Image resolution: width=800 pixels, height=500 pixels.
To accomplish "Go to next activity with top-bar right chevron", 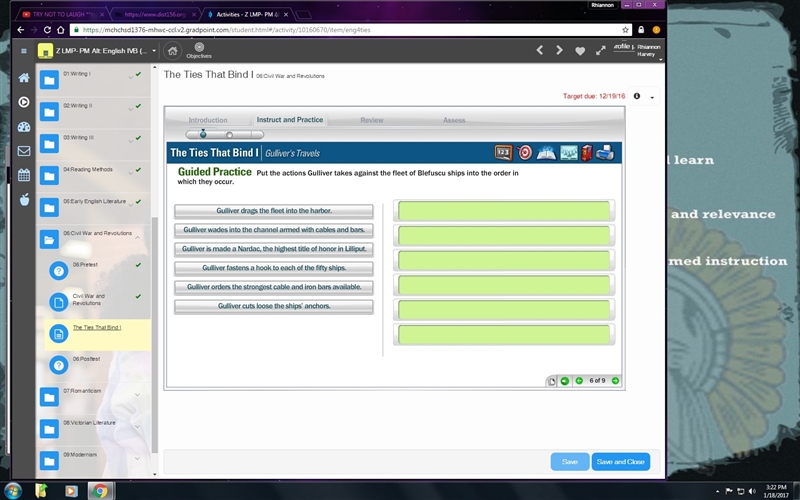I will 559,50.
